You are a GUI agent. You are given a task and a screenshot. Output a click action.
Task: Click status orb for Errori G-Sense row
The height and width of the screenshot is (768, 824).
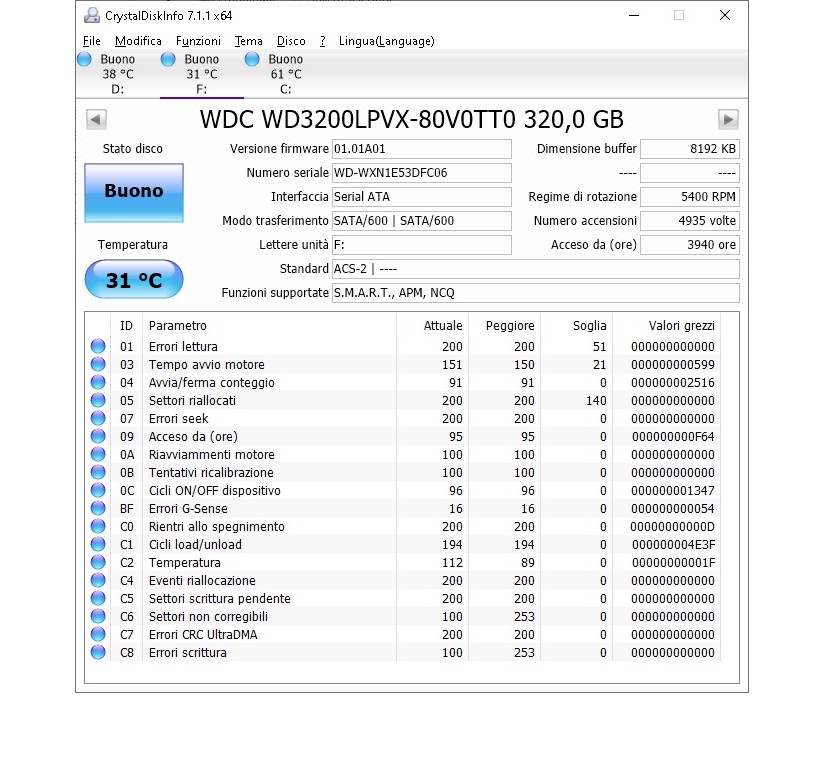(x=98, y=508)
